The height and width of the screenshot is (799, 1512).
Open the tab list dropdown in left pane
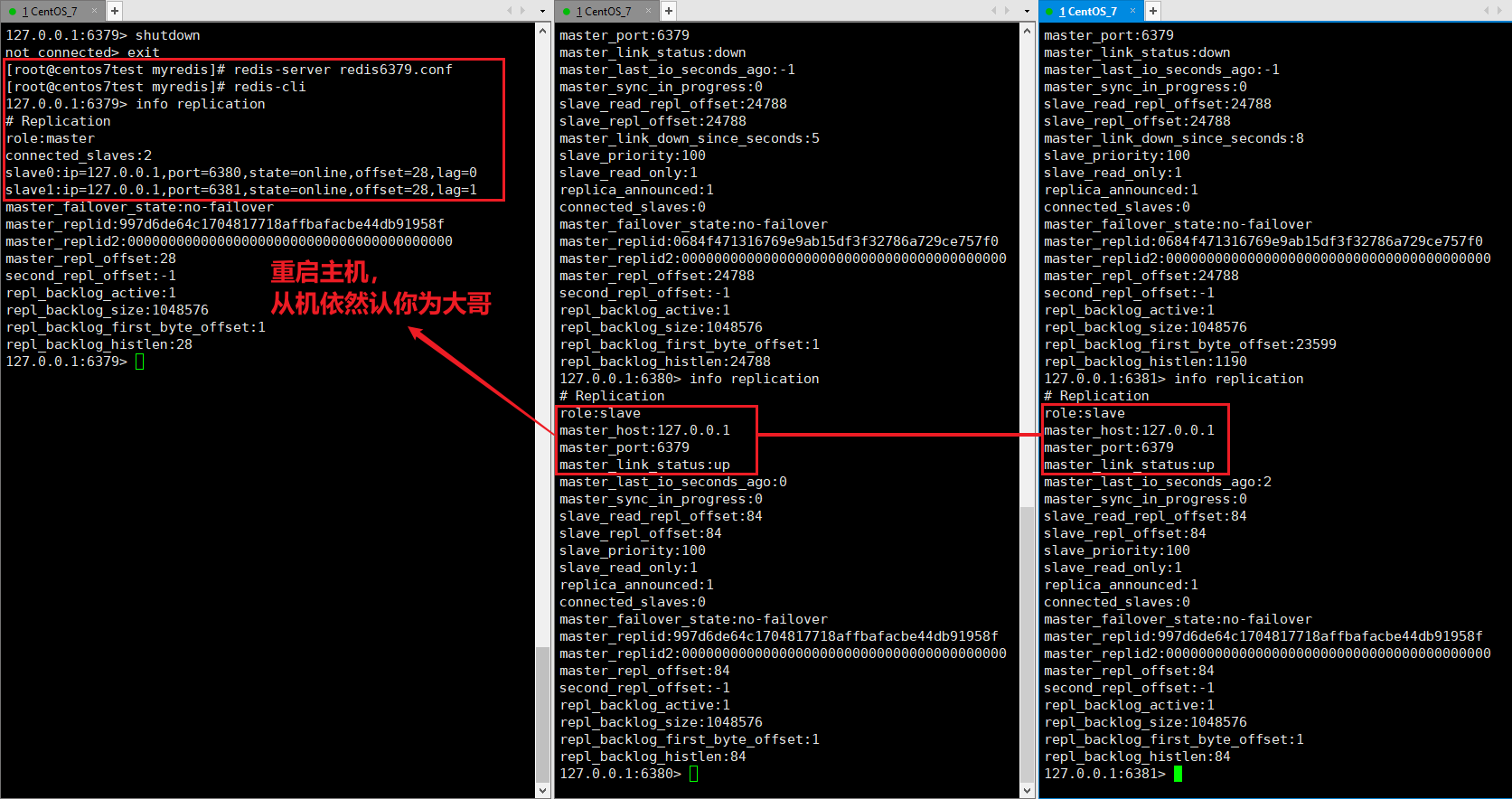[542, 11]
